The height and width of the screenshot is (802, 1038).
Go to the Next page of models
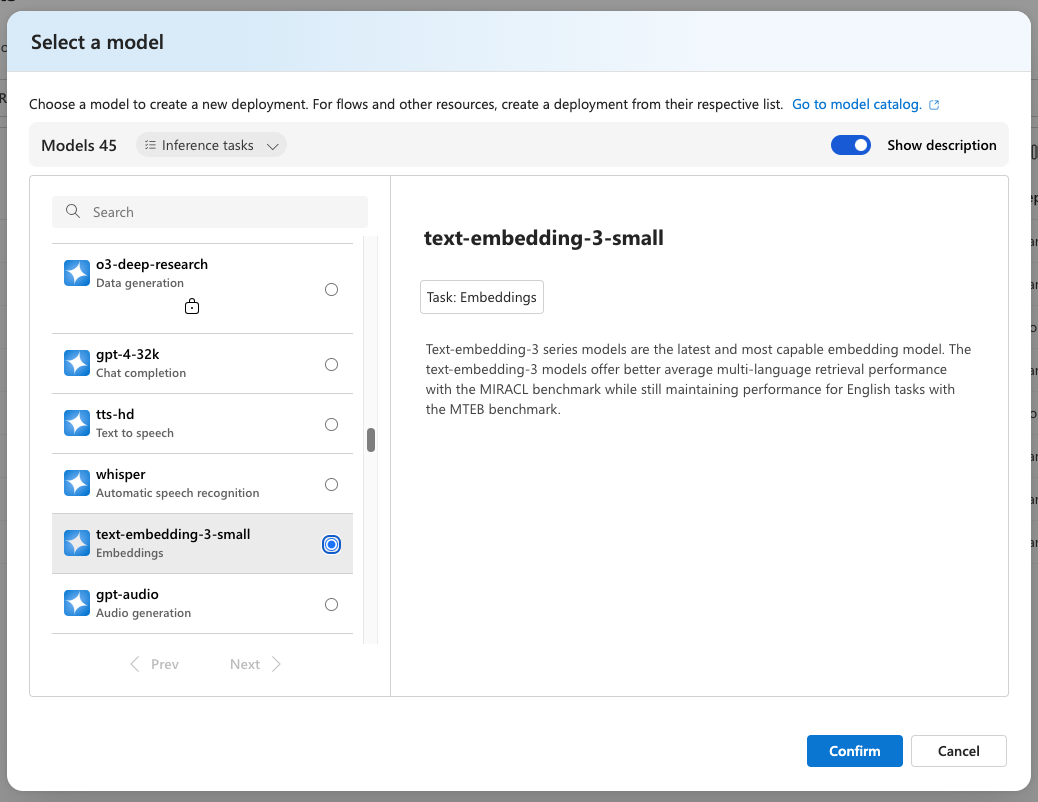click(x=256, y=664)
